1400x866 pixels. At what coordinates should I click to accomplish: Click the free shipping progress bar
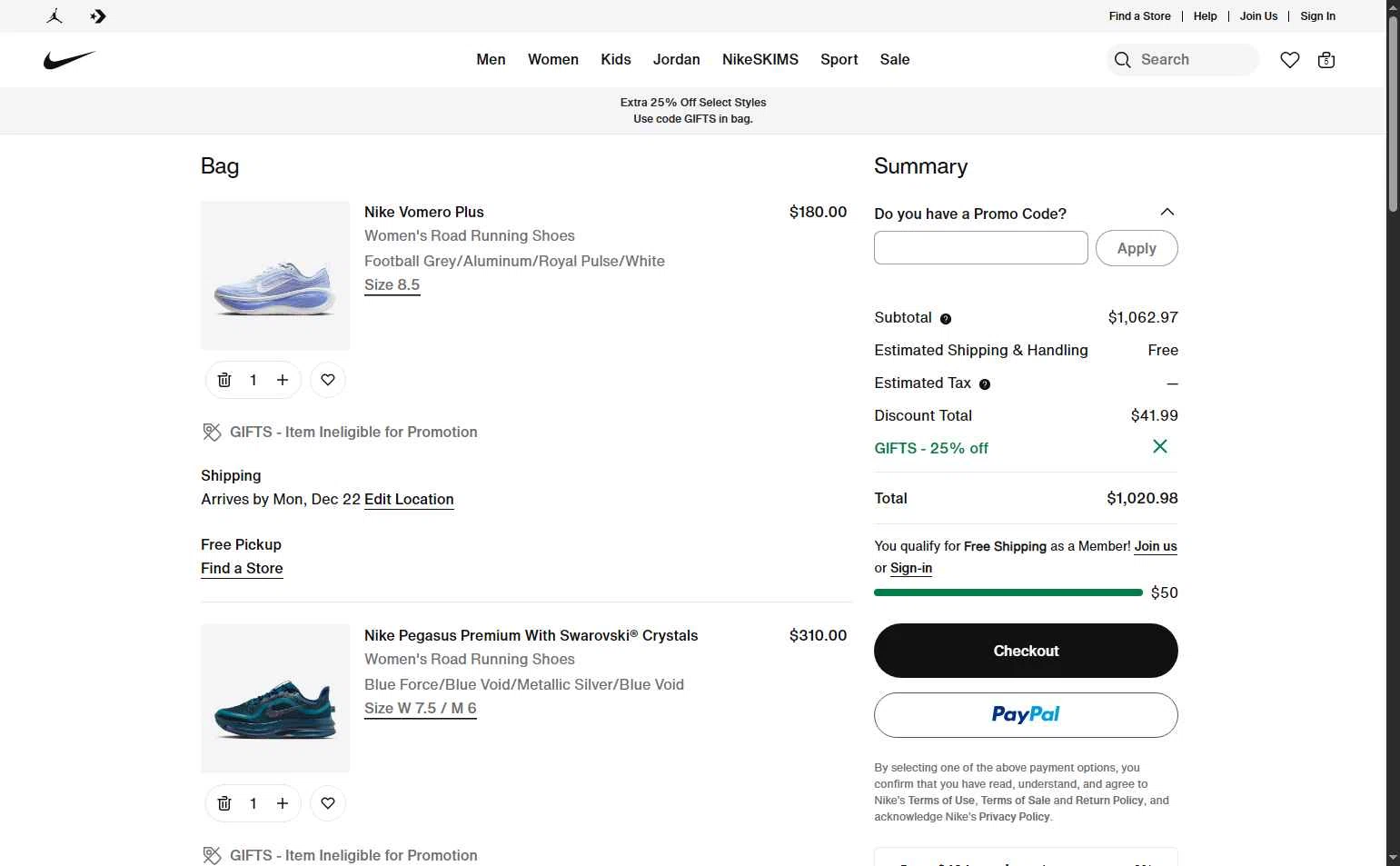pos(1008,592)
